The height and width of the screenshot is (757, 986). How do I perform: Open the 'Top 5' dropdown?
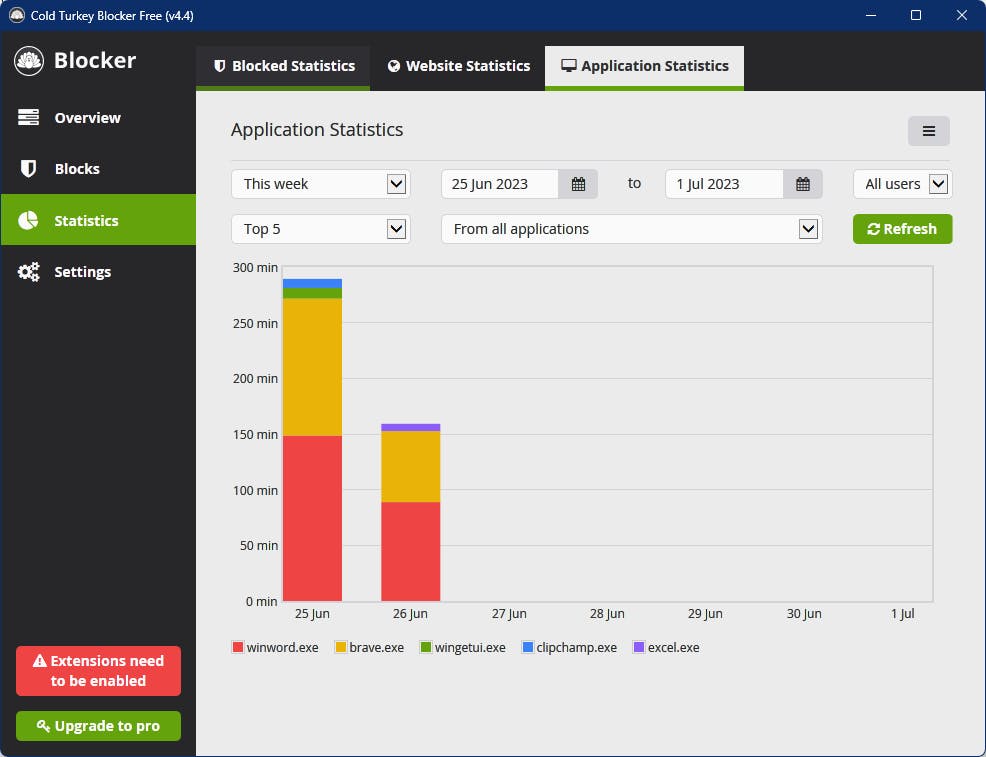(320, 229)
